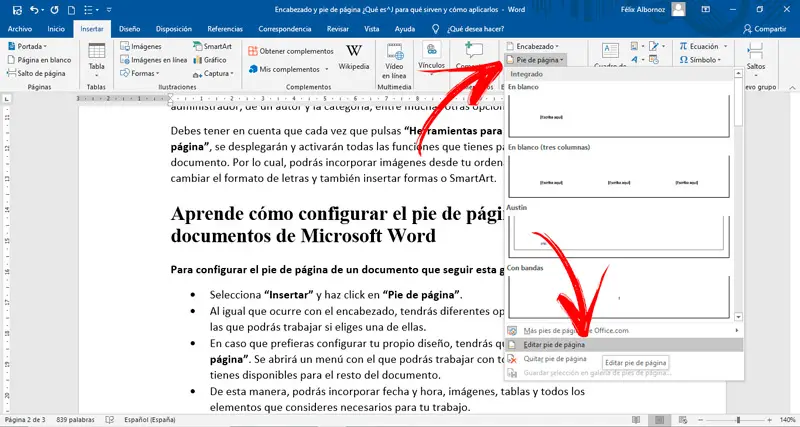Switch to the Referencias tab
Screen dimensions: 800x427
pos(225,29)
